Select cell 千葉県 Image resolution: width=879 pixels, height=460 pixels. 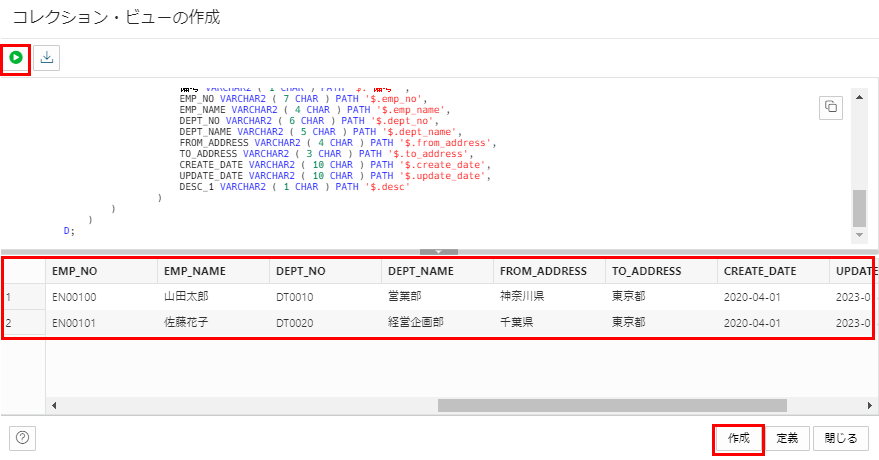549,323
